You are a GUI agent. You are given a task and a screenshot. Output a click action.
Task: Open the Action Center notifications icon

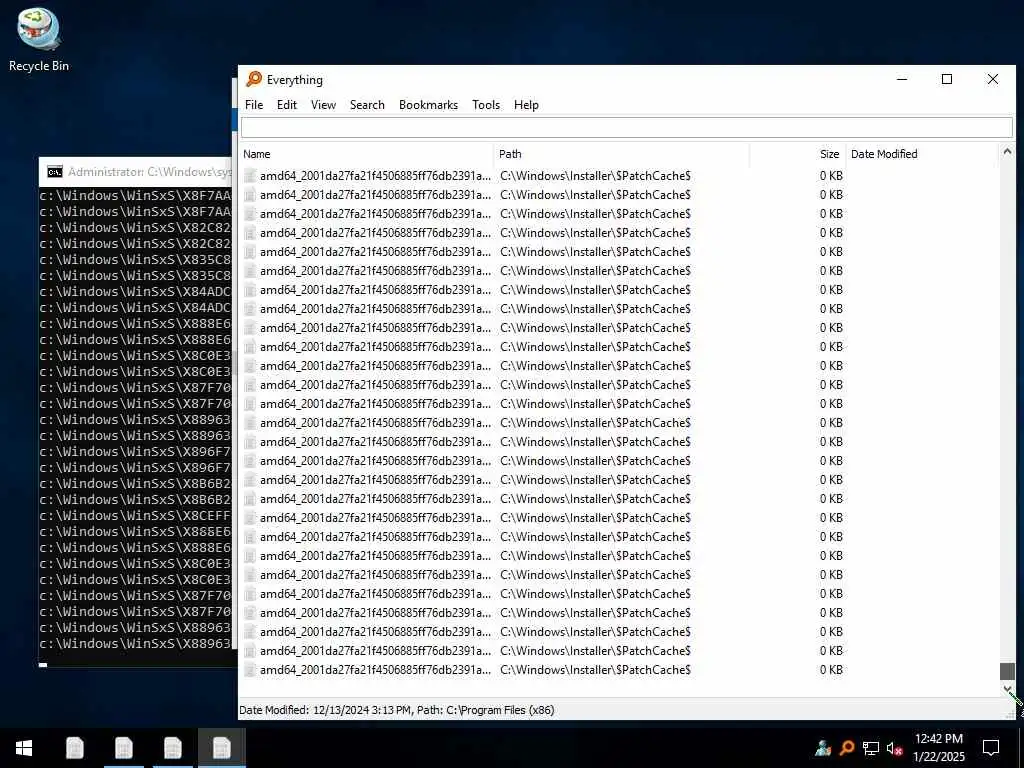[991, 748]
